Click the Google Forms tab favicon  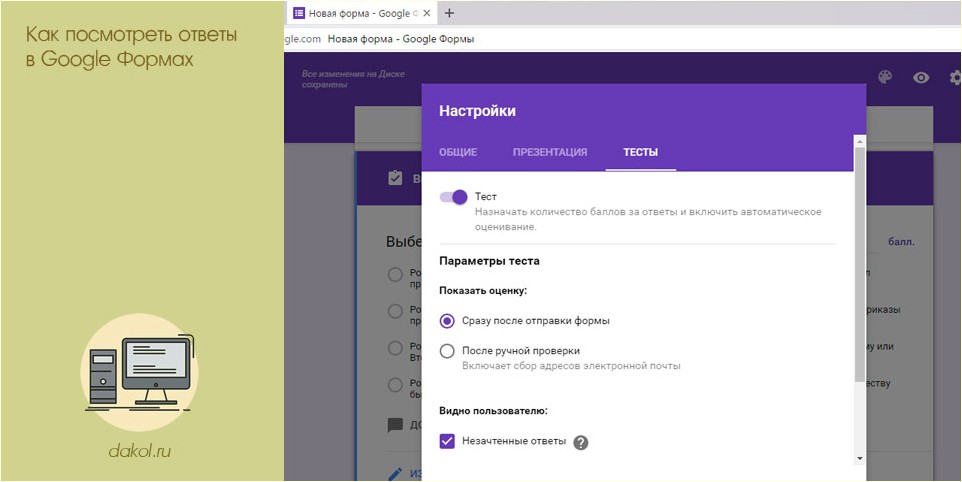coord(299,13)
